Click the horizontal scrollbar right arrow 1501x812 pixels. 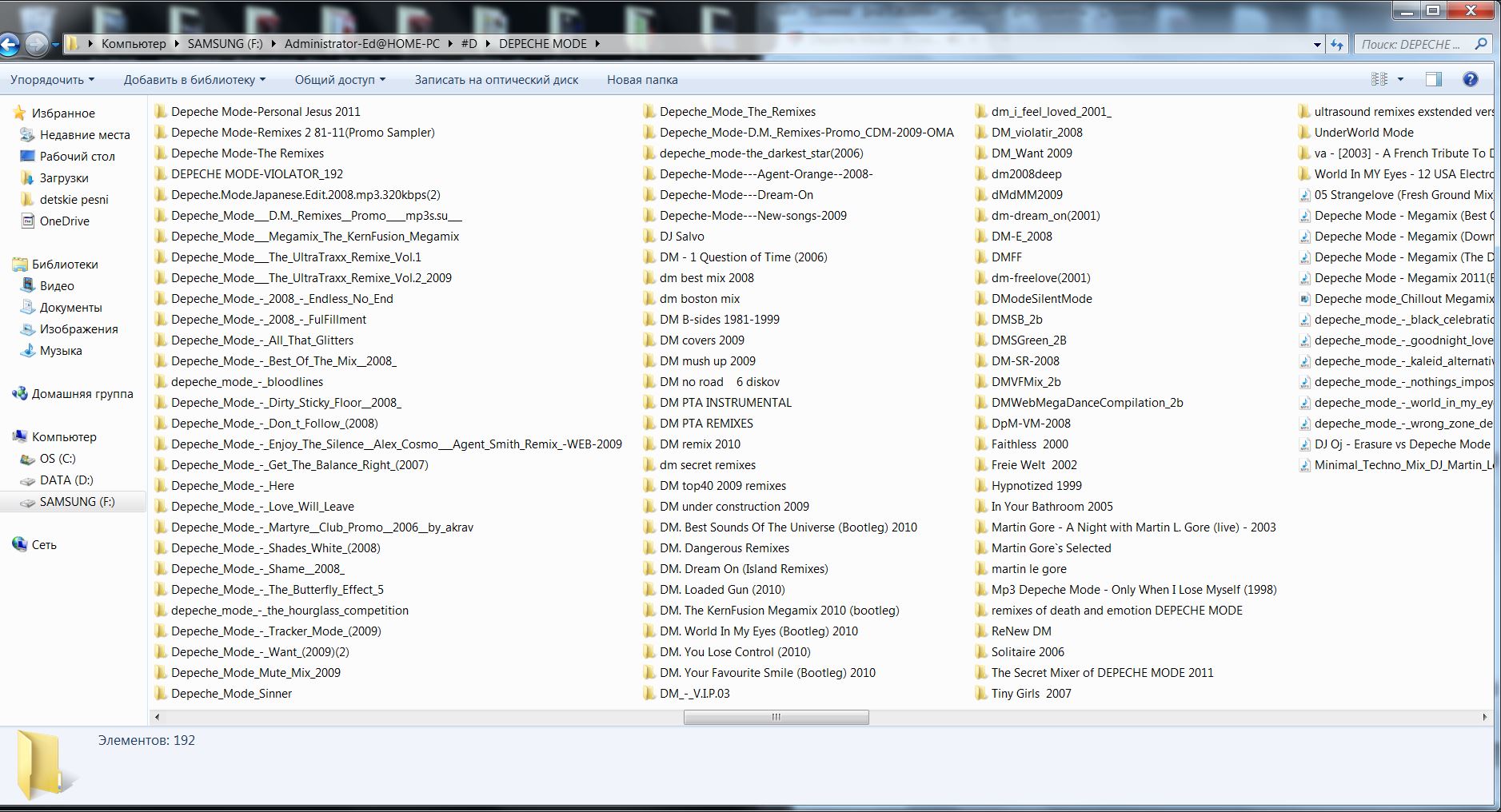pyautogui.click(x=1485, y=717)
